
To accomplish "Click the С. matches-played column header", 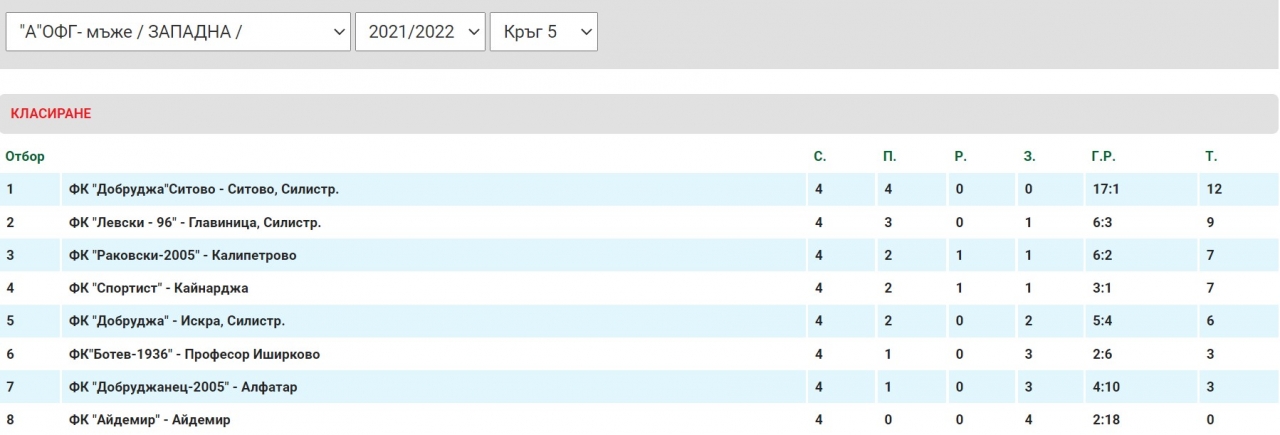I will [x=820, y=157].
